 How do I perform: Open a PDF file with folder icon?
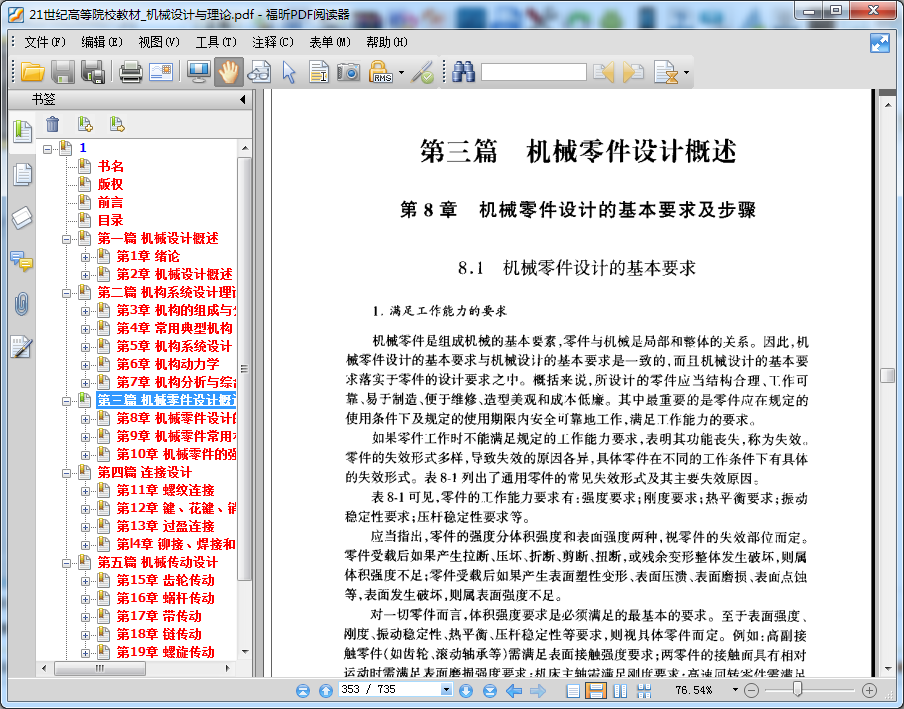coord(33,72)
